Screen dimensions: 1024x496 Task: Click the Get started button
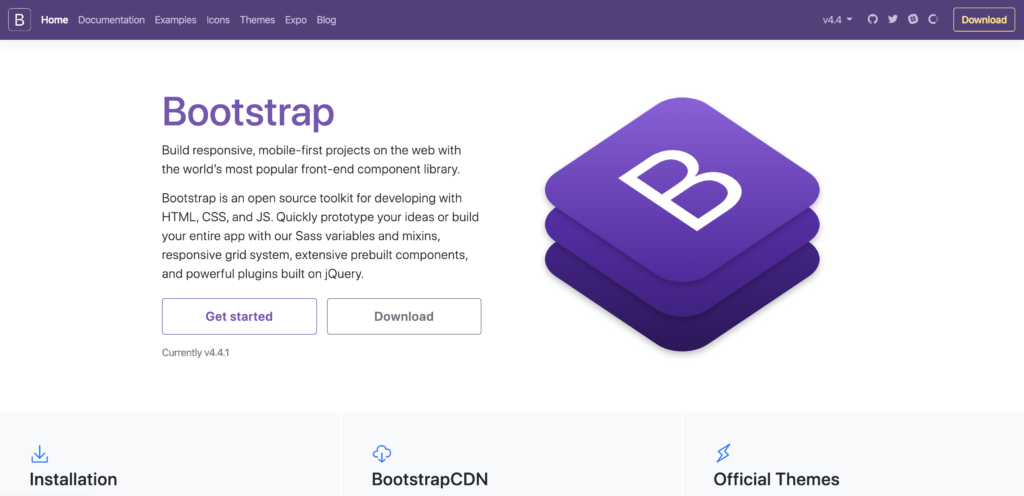pos(239,317)
